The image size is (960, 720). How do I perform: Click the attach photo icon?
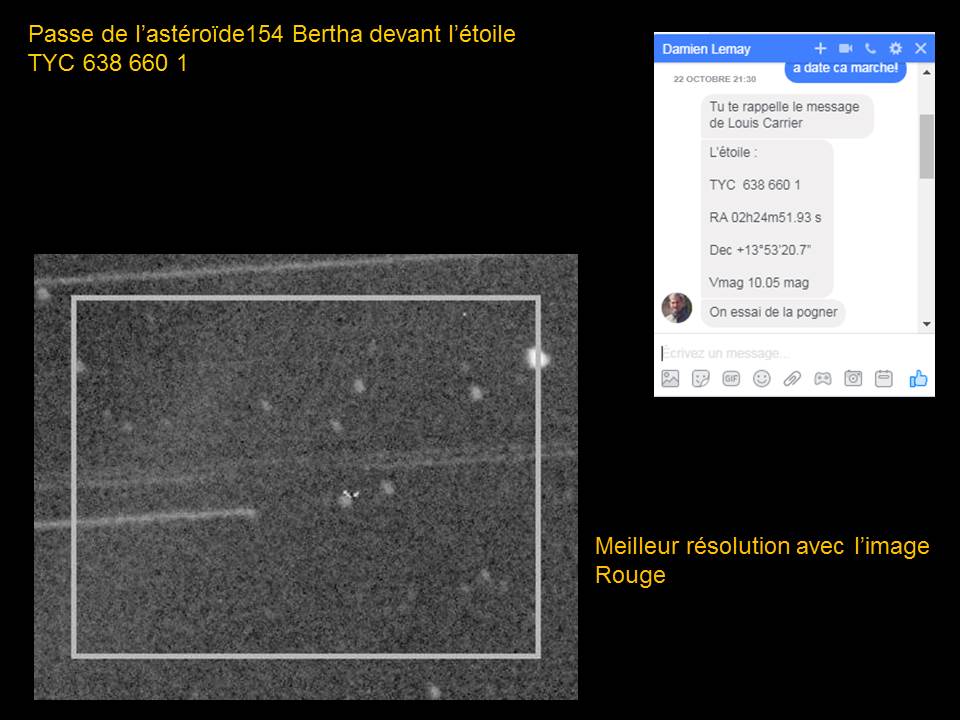670,378
